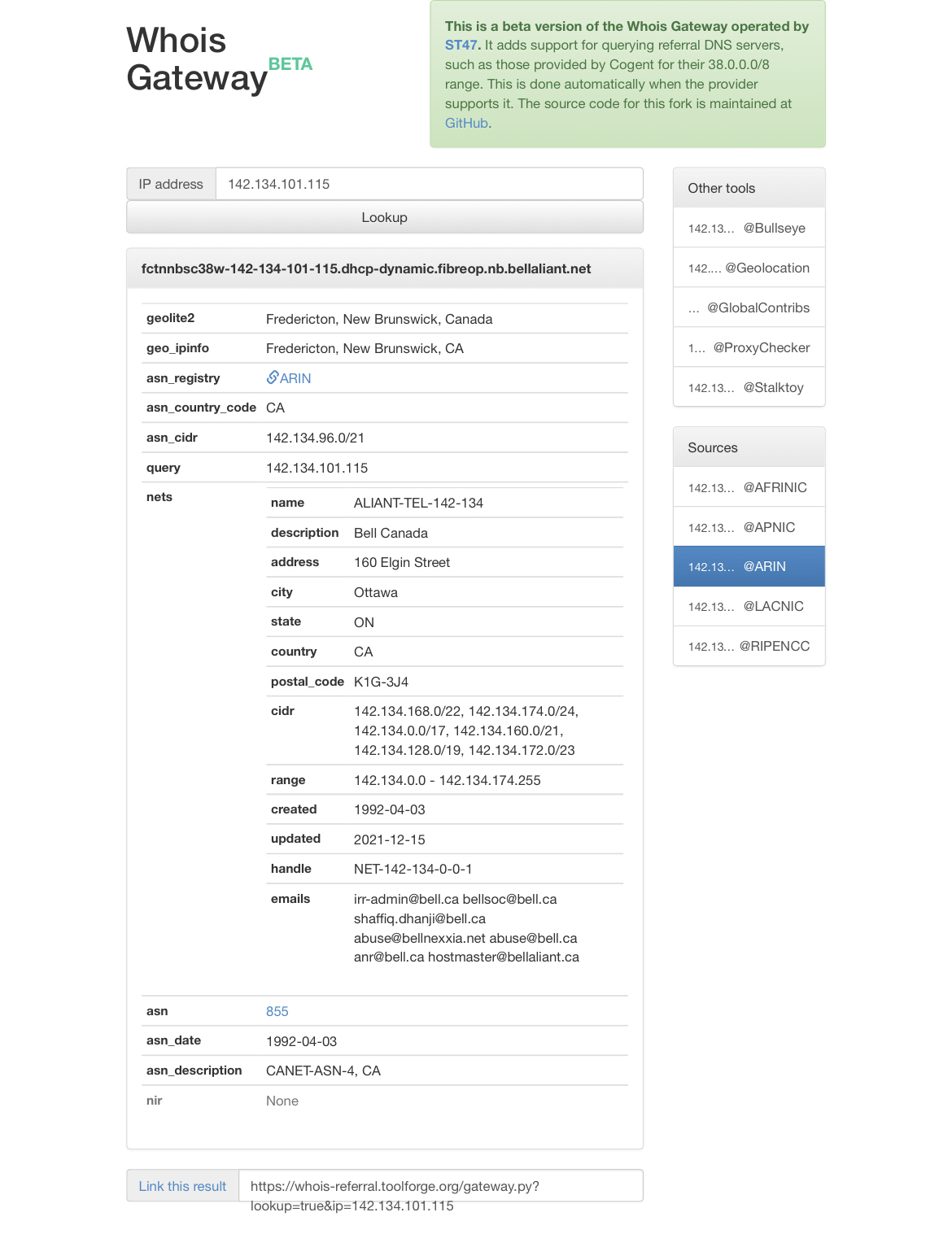Click the Whois Gateway title
Viewport: 952px width, 1234px height.
pos(197,59)
